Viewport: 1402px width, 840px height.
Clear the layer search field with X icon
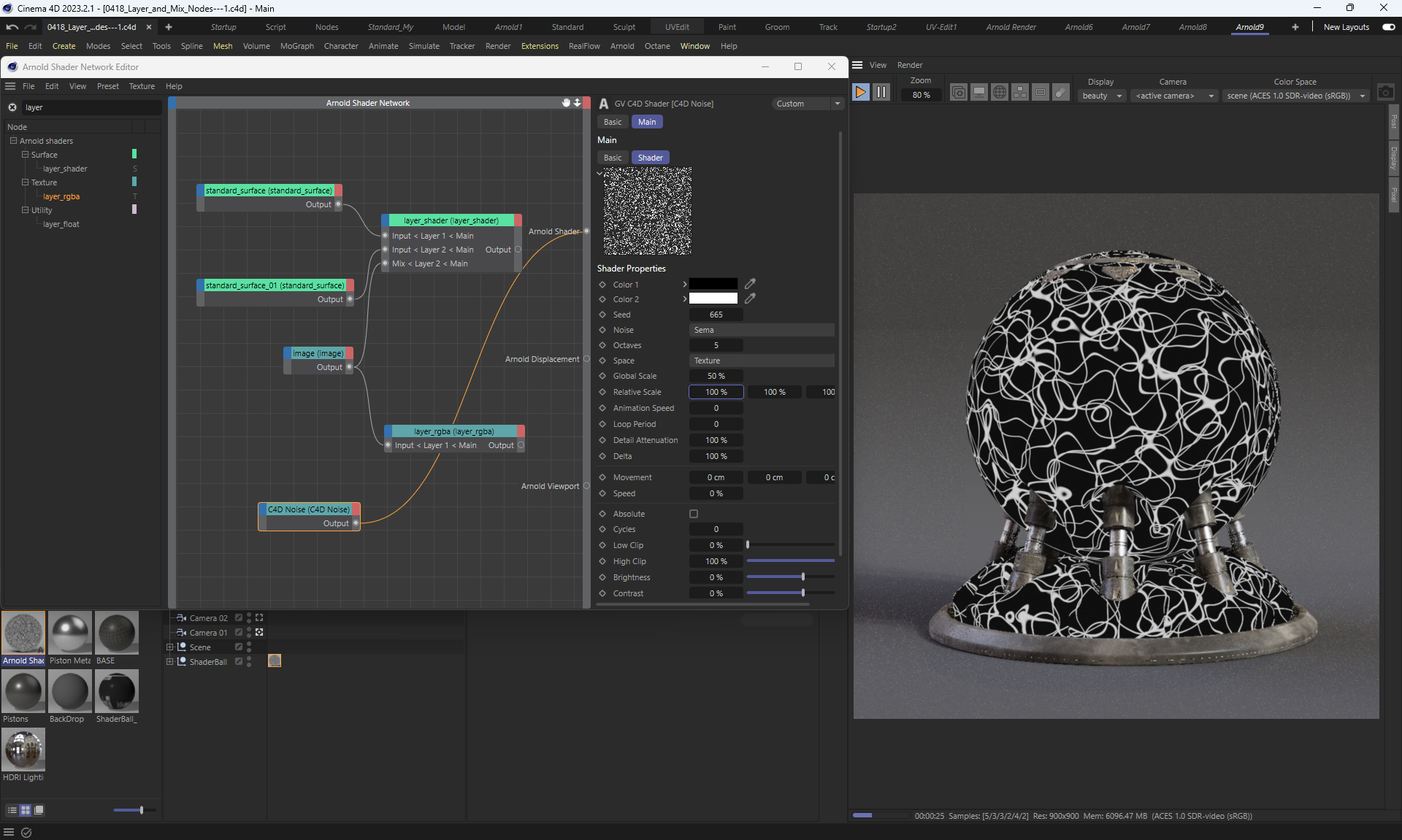[12, 107]
